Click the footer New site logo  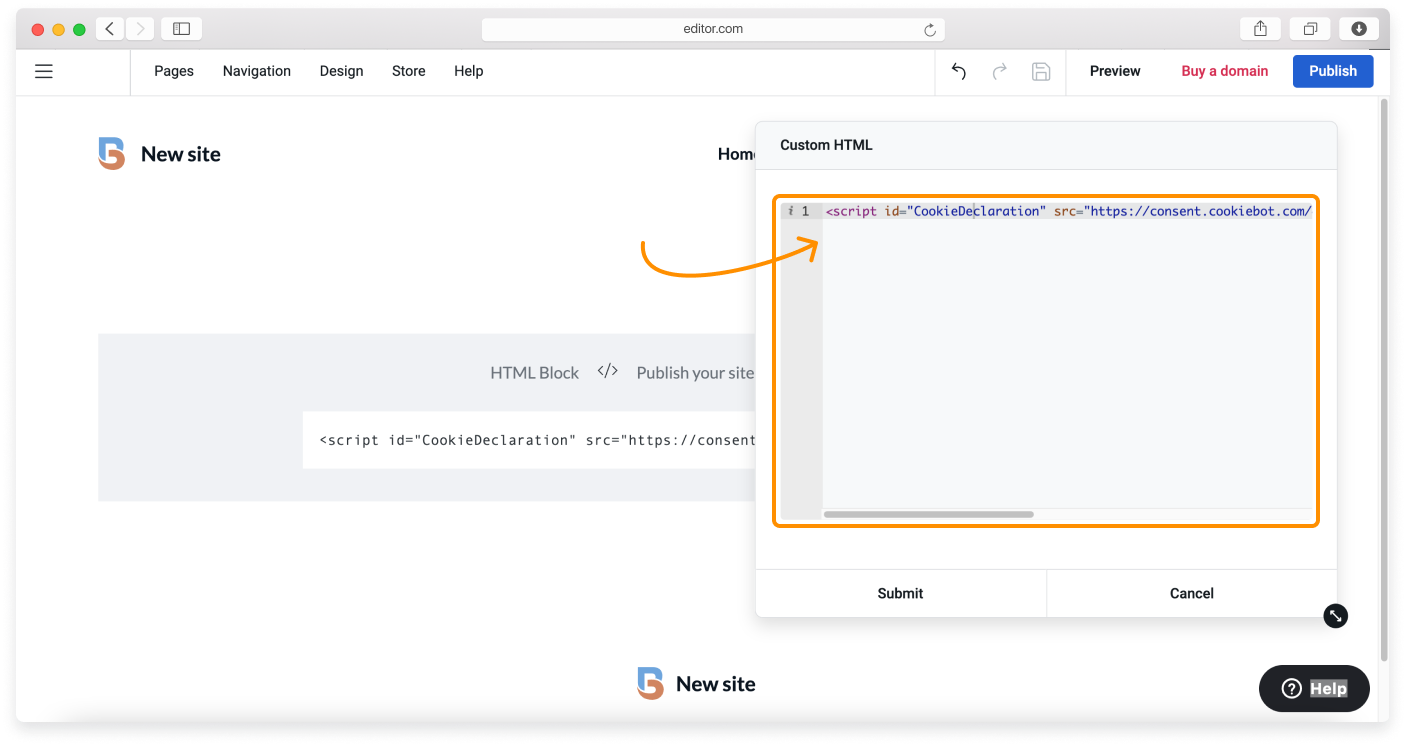(651, 684)
